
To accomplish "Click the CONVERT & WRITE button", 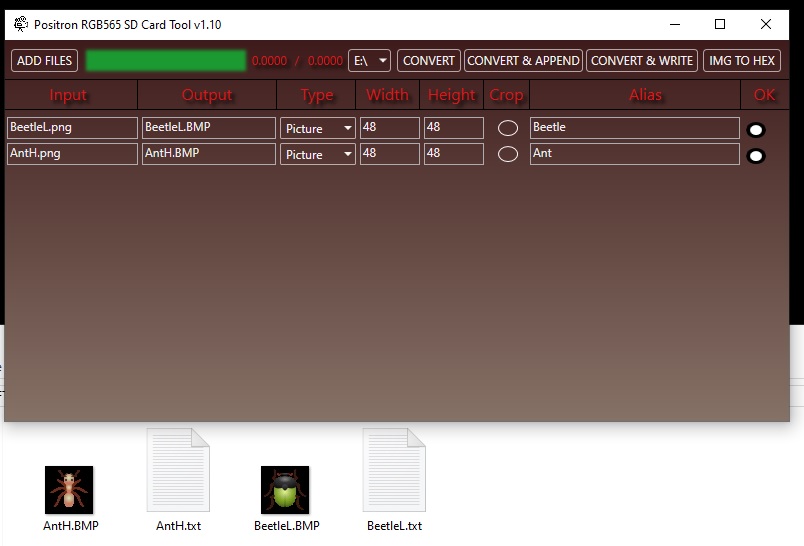I will (642, 61).
